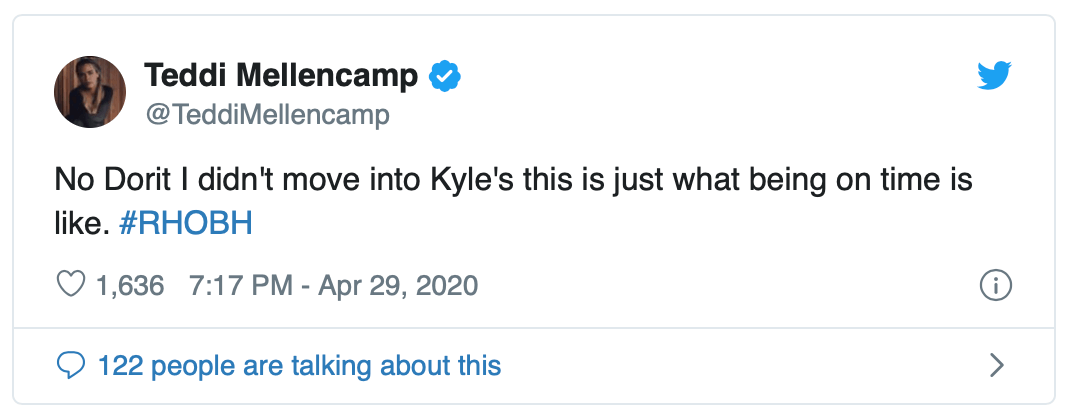Click the word "Dorit" in the tweet
Viewport: 1072px width, 420px height.
(x=126, y=184)
